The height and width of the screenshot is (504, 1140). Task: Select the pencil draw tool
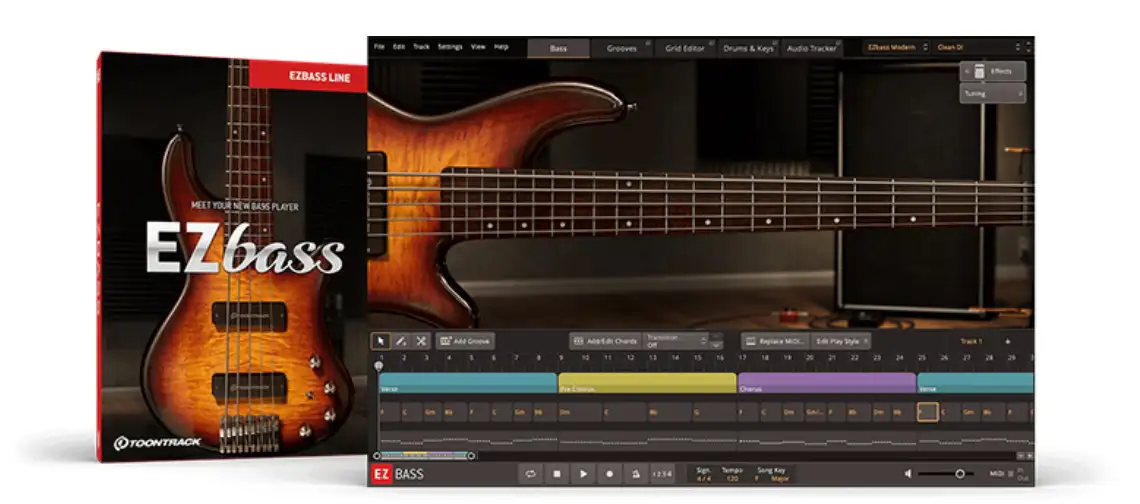coord(401,340)
